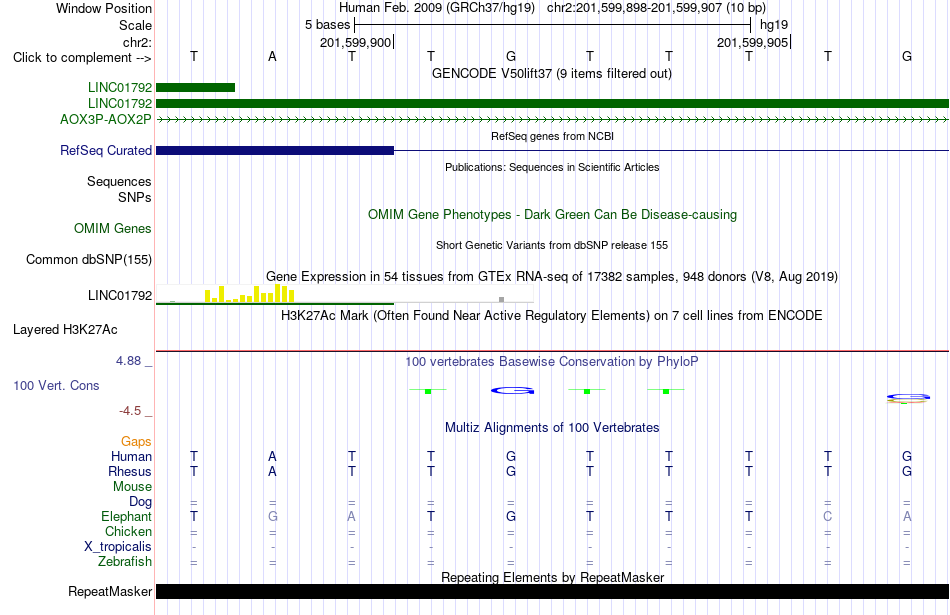Viewport: 950px width, 615px height.
Task: Select the Mouse species row label
Action: [132, 487]
